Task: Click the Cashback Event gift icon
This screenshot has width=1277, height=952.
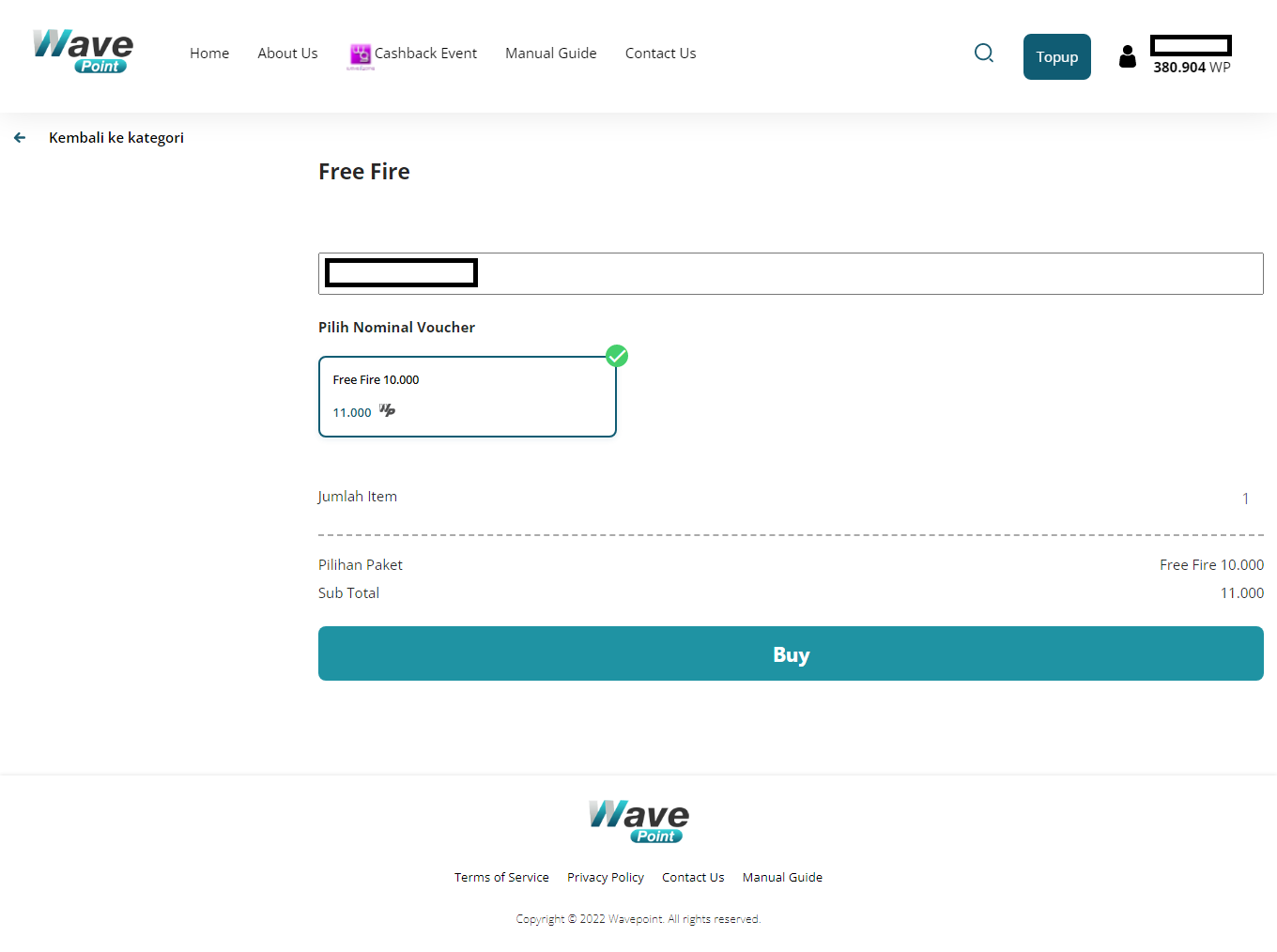Action: [x=361, y=54]
